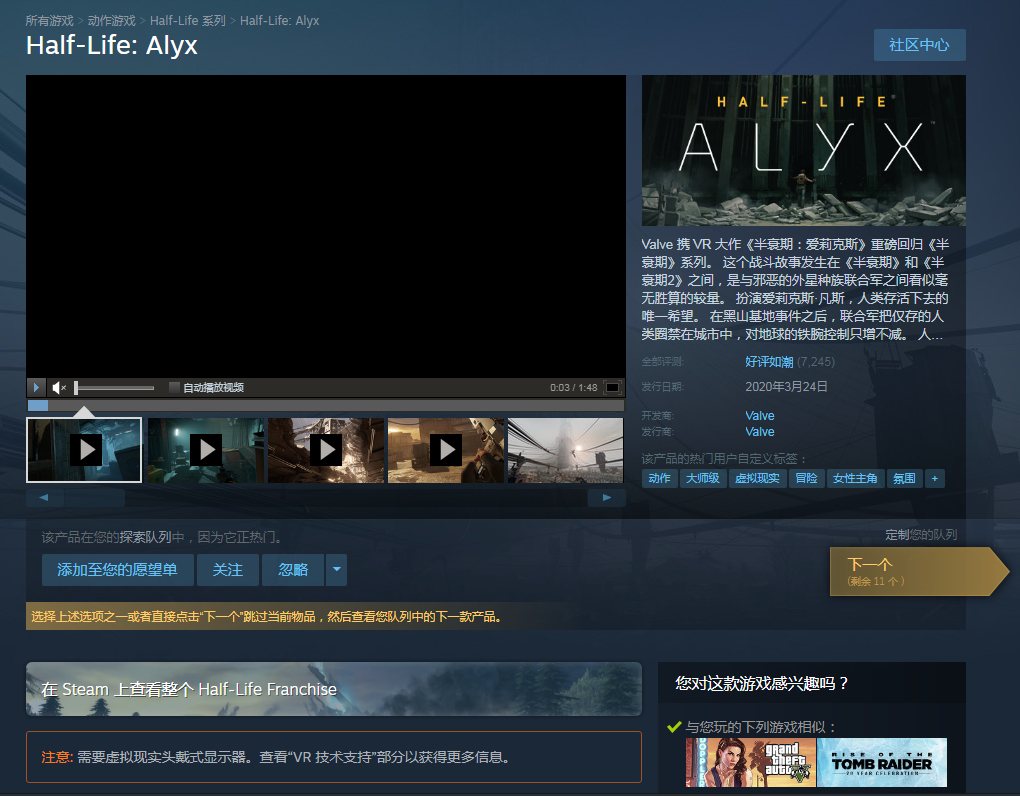Open Valve publisher link
The height and width of the screenshot is (796, 1020).
coord(760,432)
